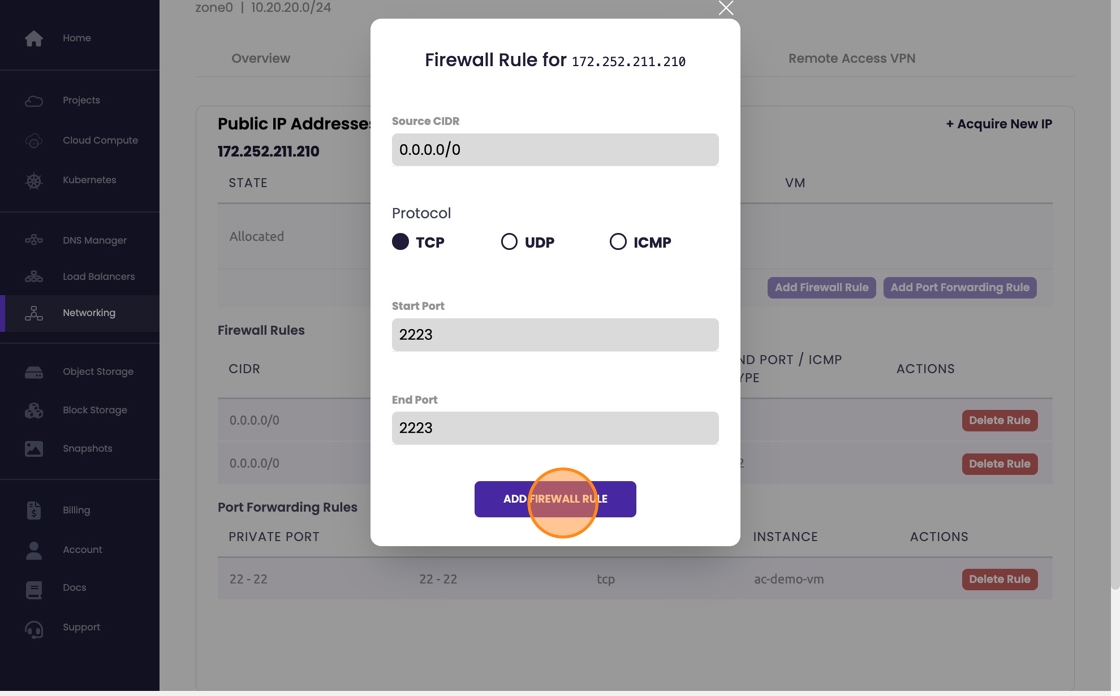This screenshot has height=696, width=1120.
Task: Switch to the Overview tab
Action: click(261, 59)
